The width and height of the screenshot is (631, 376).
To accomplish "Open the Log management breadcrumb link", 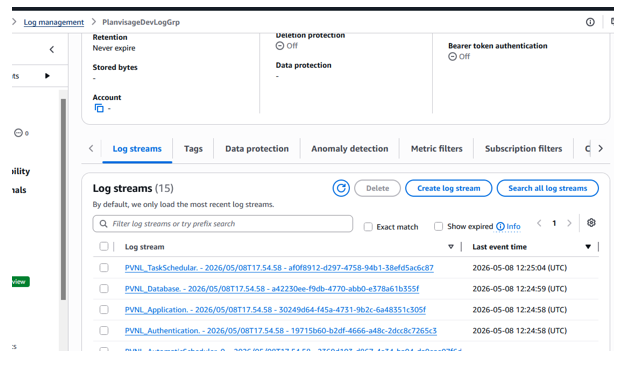I will pos(54,22).
